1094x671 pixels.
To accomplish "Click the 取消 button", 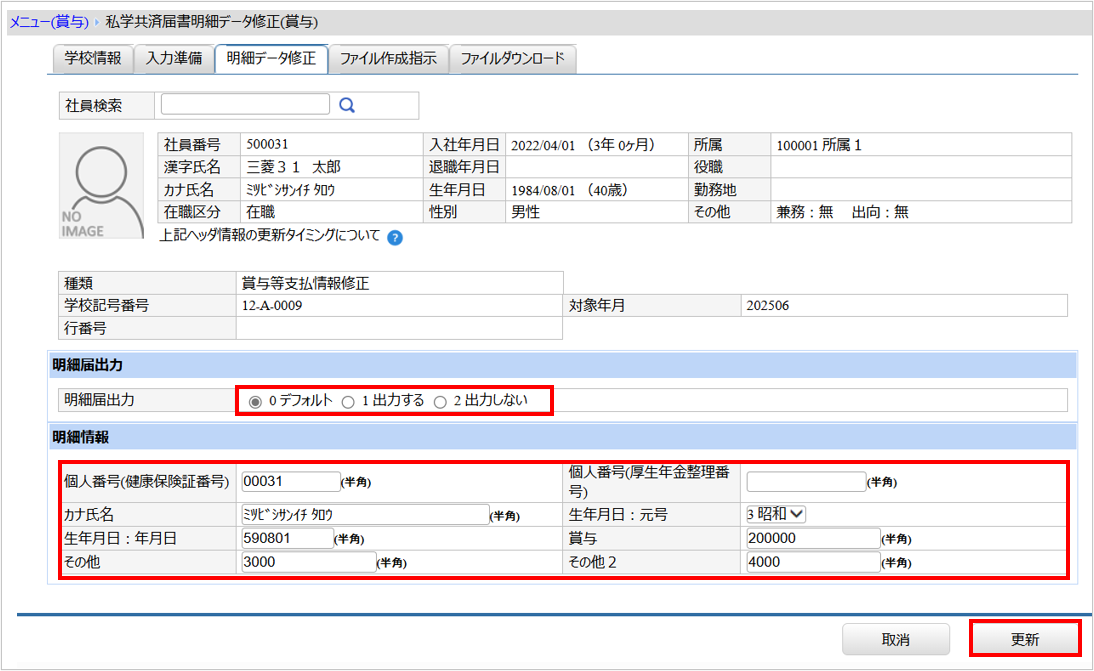I will [896, 639].
